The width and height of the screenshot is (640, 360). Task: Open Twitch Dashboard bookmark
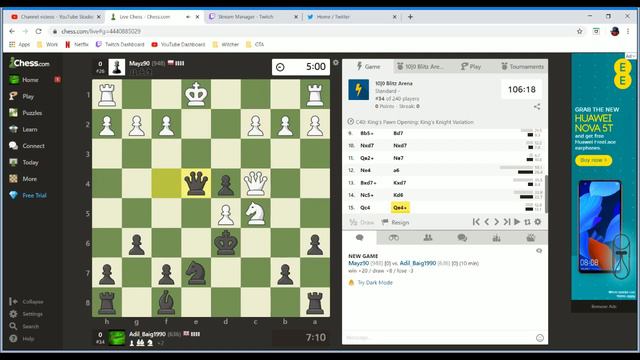120,44
